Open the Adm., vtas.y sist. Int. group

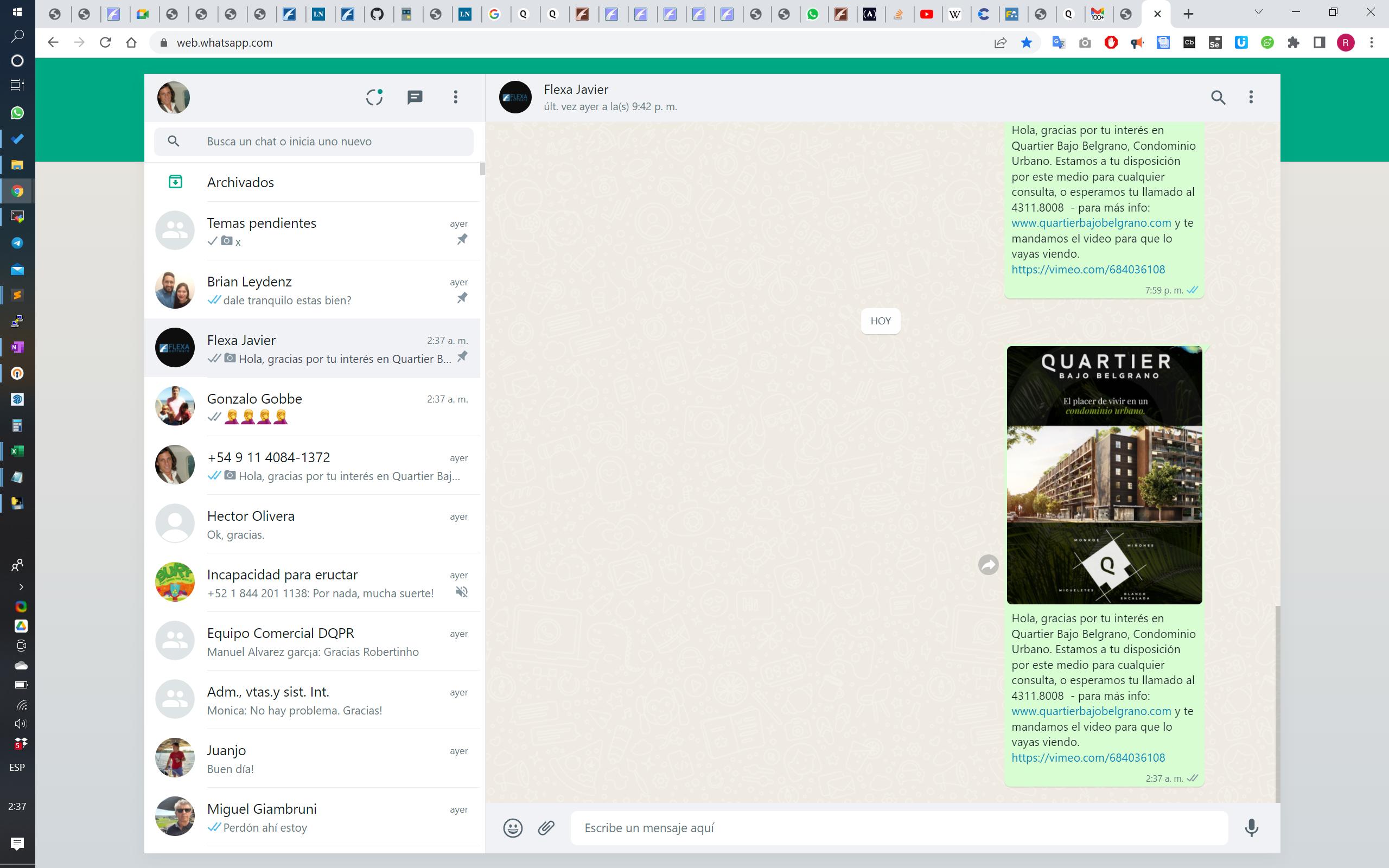312,699
